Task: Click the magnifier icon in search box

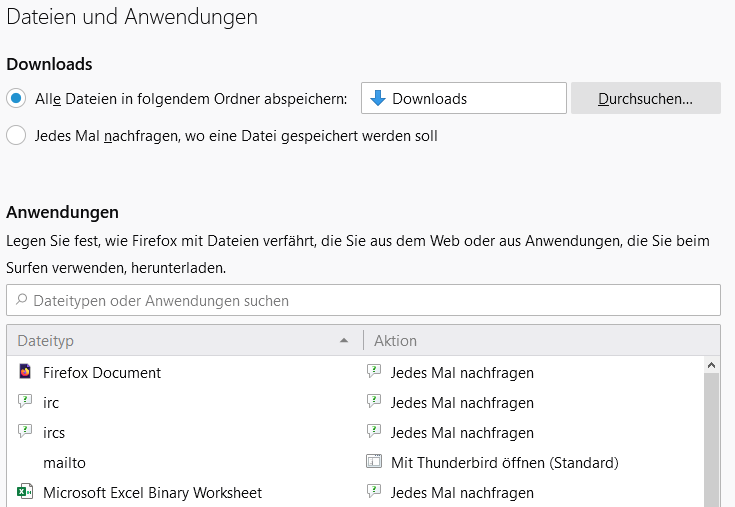Action: (21, 299)
